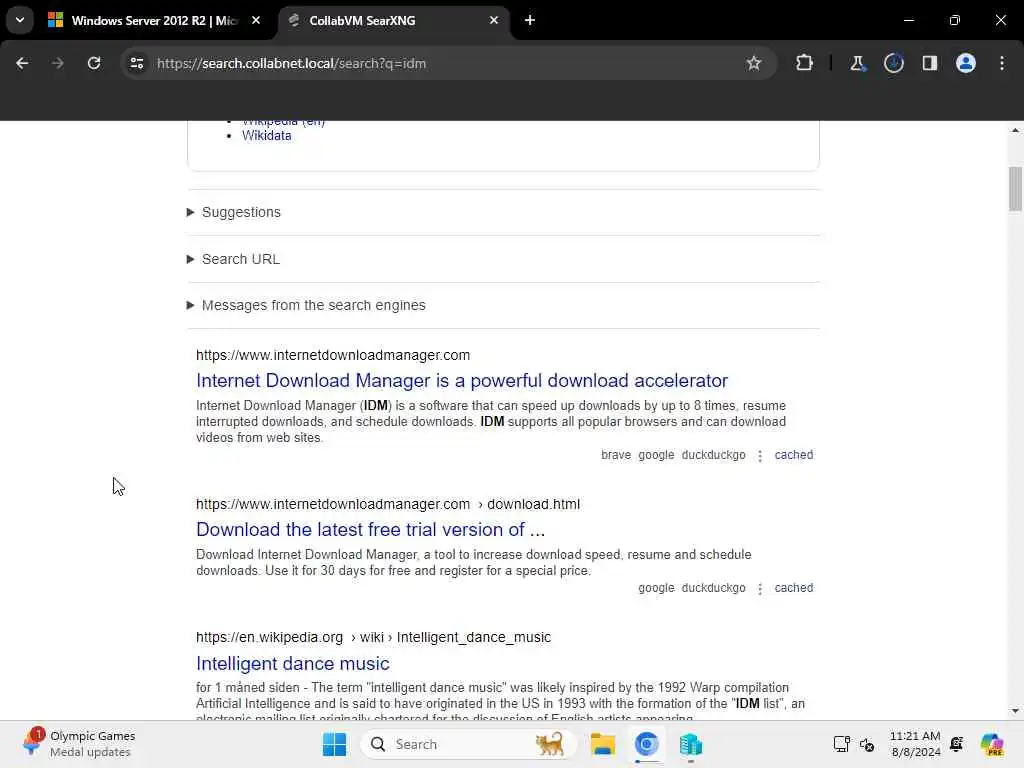The image size is (1024, 768).
Task: Open the Wikidata link
Action: point(266,136)
